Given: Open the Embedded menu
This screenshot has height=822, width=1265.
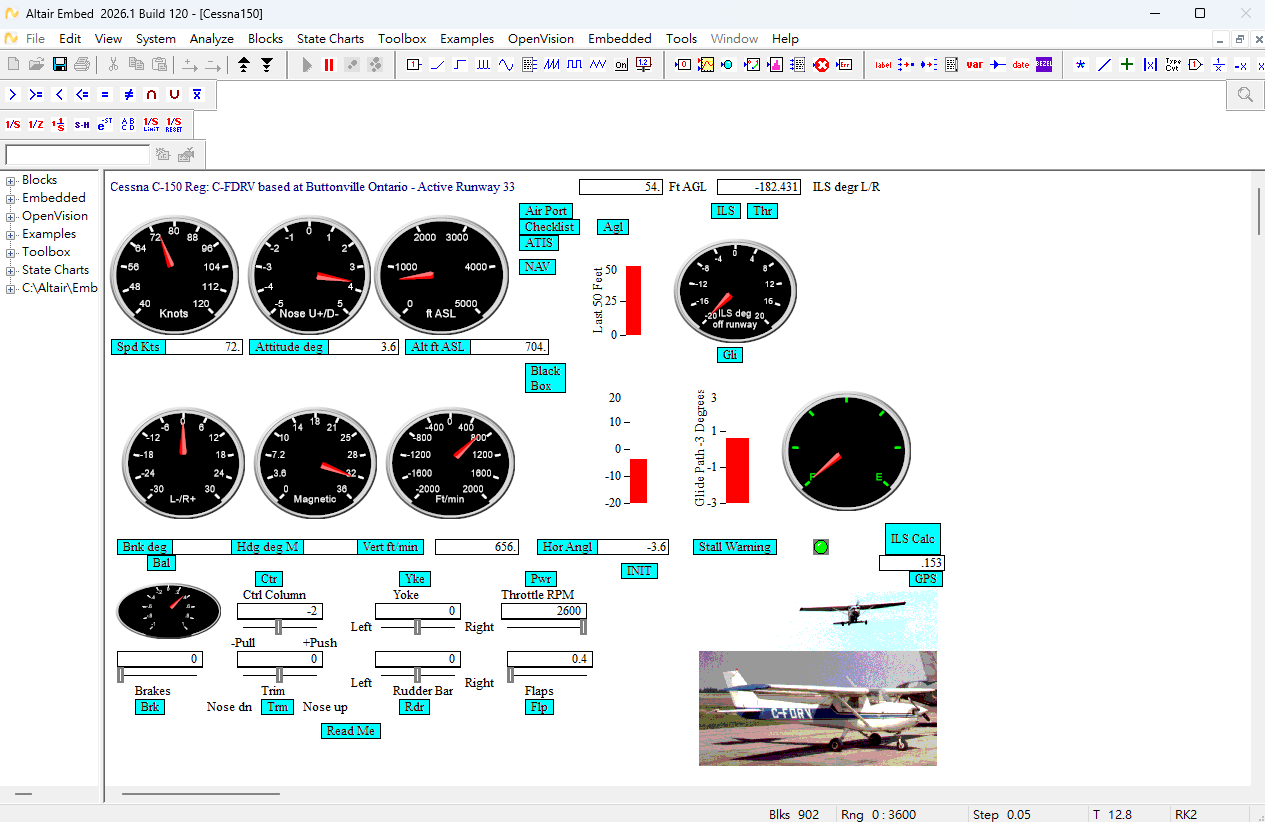Looking at the screenshot, I should (x=619, y=39).
